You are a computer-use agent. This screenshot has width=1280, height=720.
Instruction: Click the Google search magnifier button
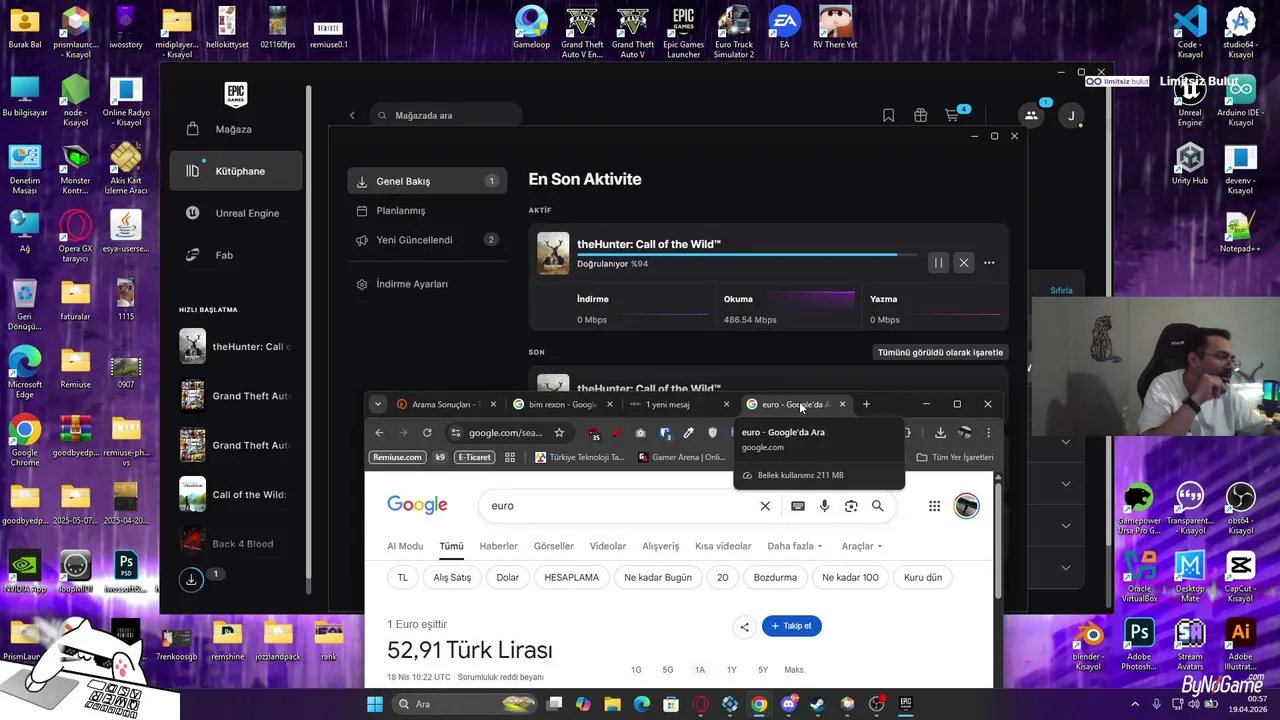click(x=877, y=506)
